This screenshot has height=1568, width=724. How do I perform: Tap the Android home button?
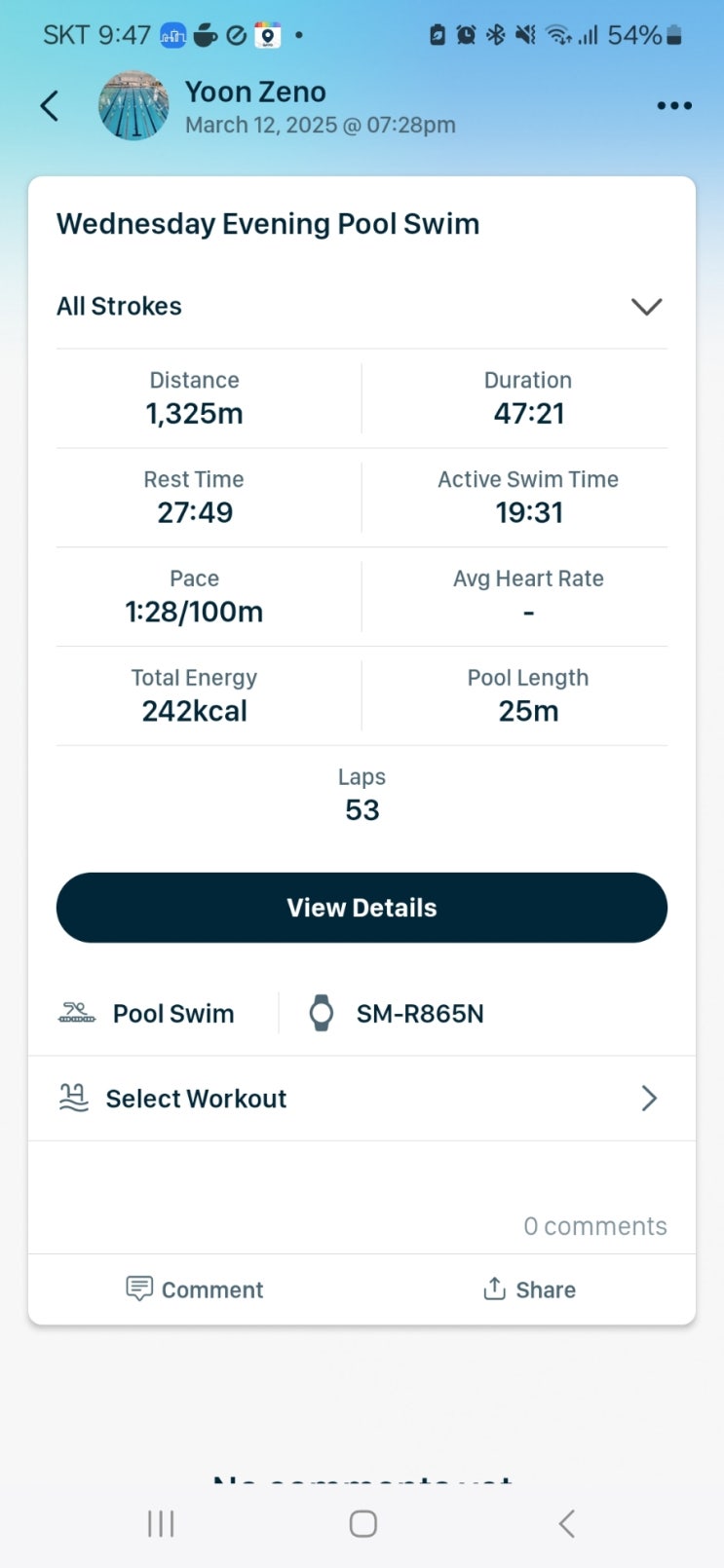point(362,1523)
